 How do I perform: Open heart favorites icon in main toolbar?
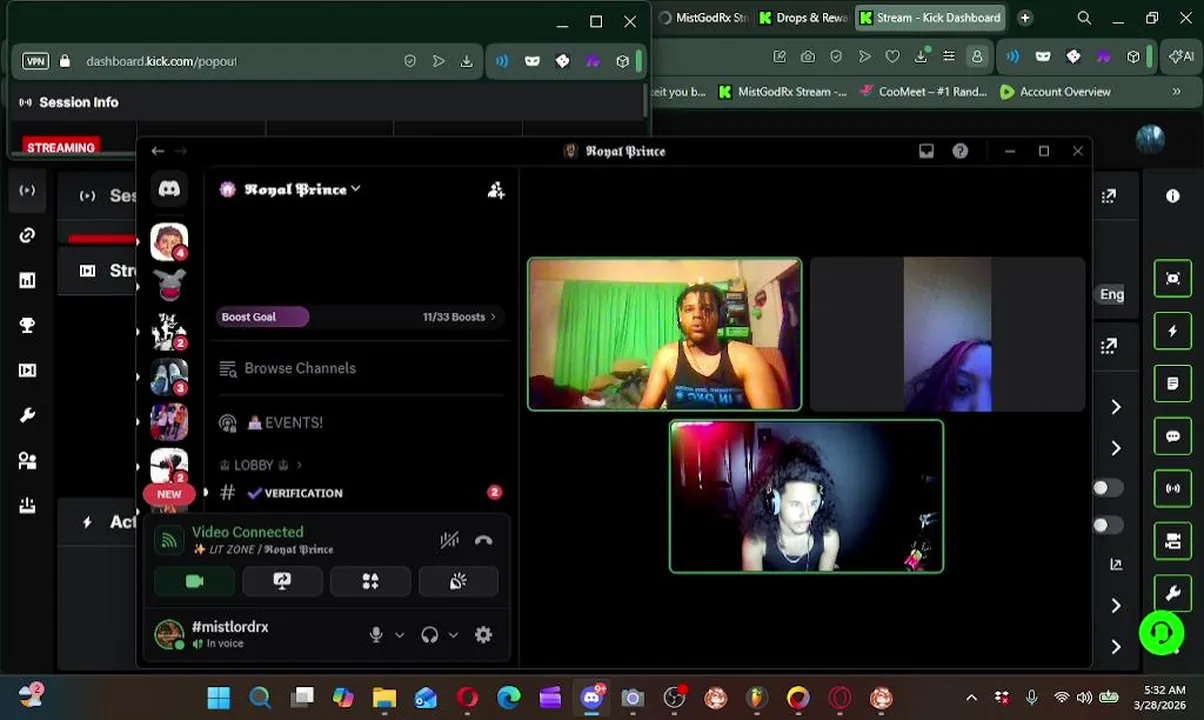pyautogui.click(x=893, y=57)
